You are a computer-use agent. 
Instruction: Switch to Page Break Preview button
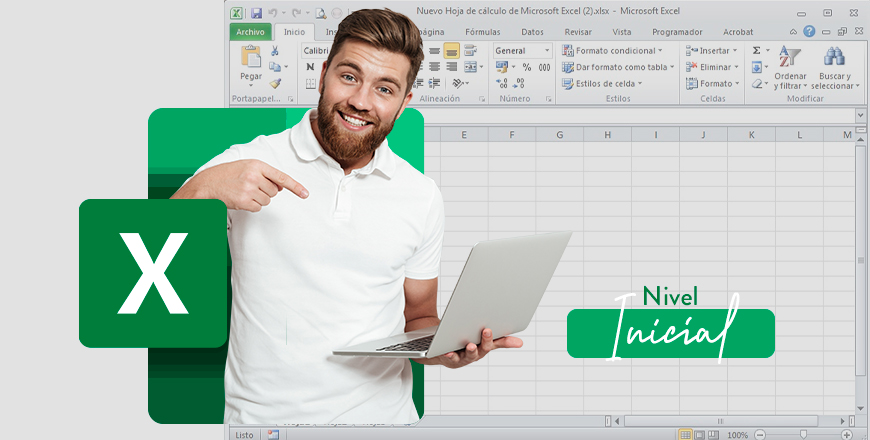[714, 435]
